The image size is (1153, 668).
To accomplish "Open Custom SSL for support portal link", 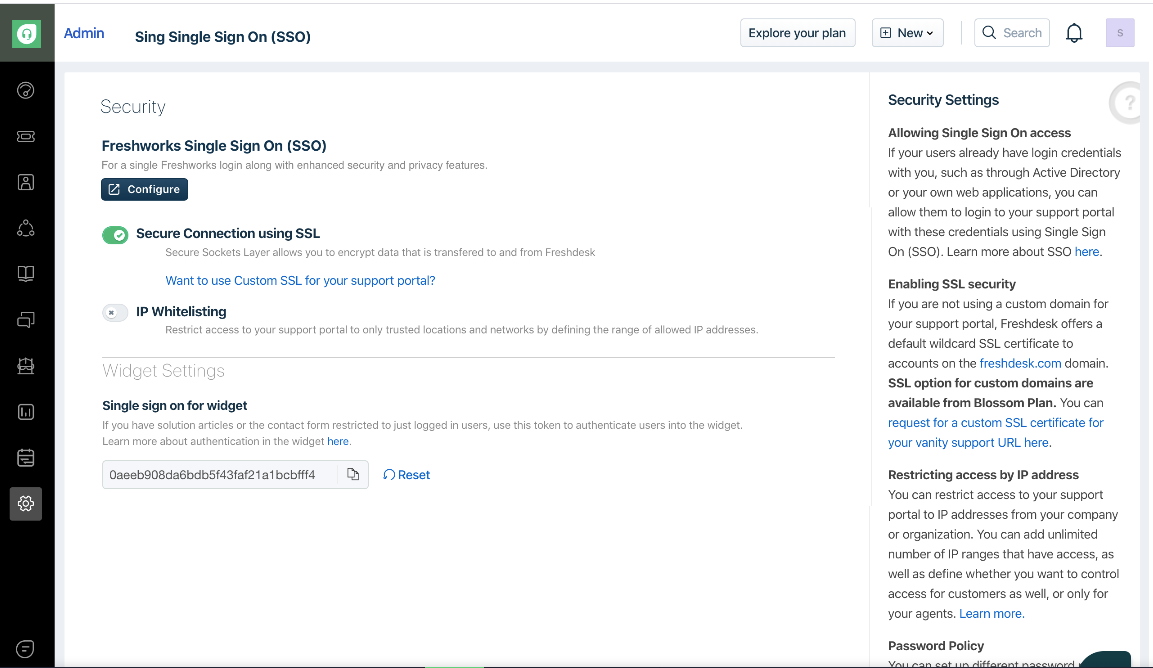I will coord(300,280).
